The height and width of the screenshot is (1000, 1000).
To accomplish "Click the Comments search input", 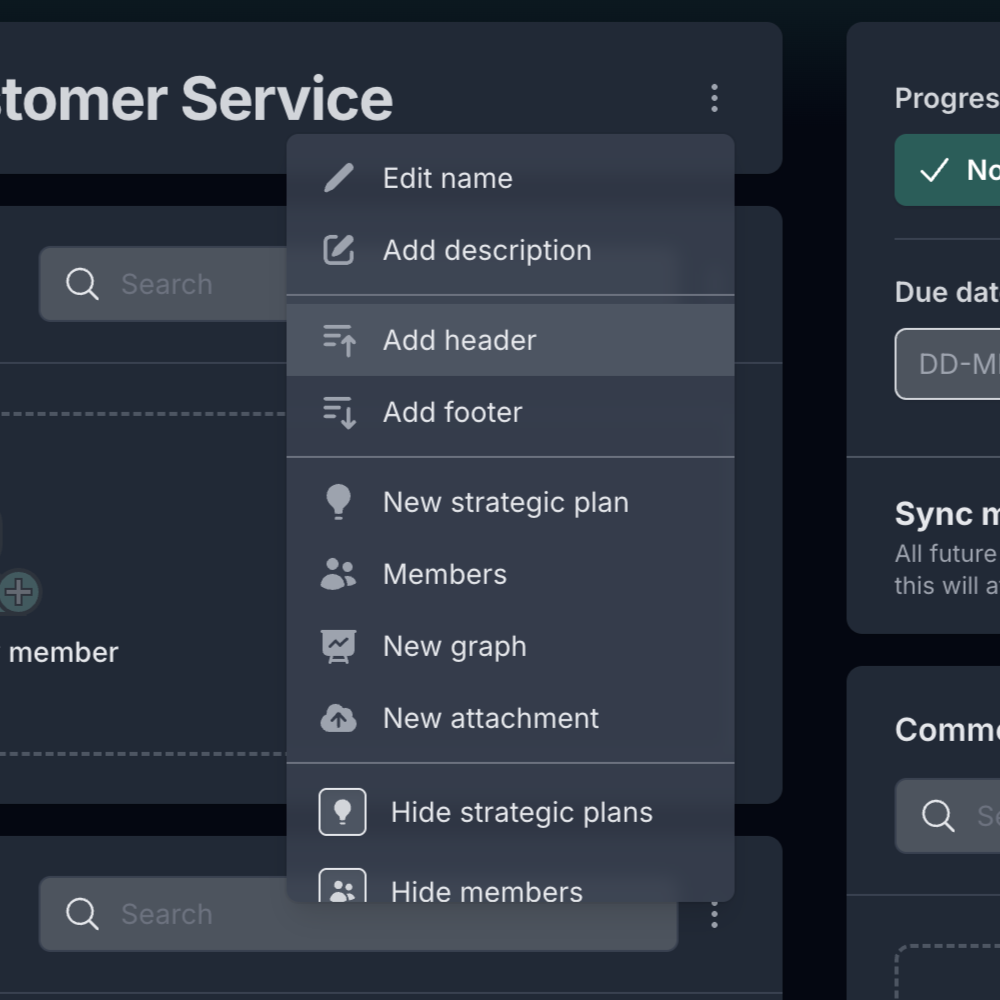I will click(947, 816).
